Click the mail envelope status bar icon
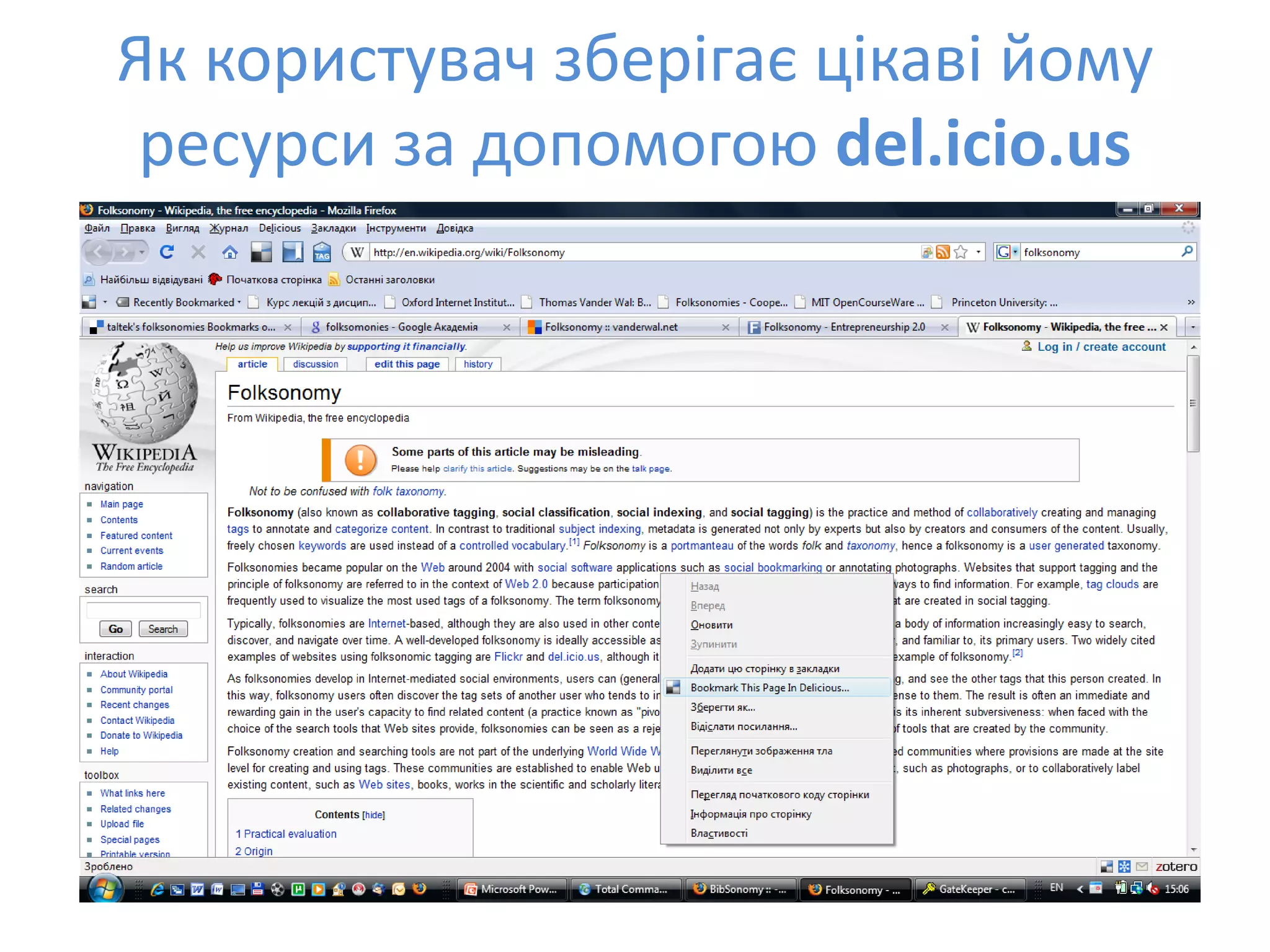 pyautogui.click(x=1142, y=866)
